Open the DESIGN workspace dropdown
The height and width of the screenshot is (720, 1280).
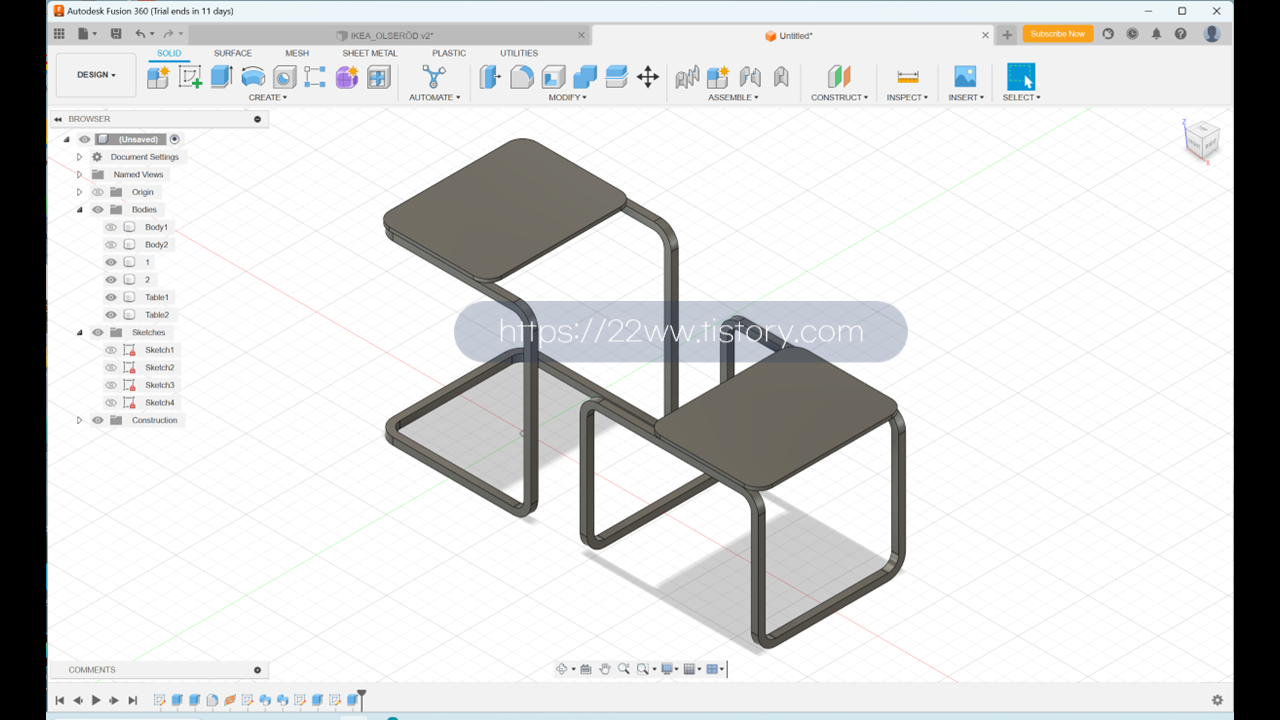tap(96, 75)
